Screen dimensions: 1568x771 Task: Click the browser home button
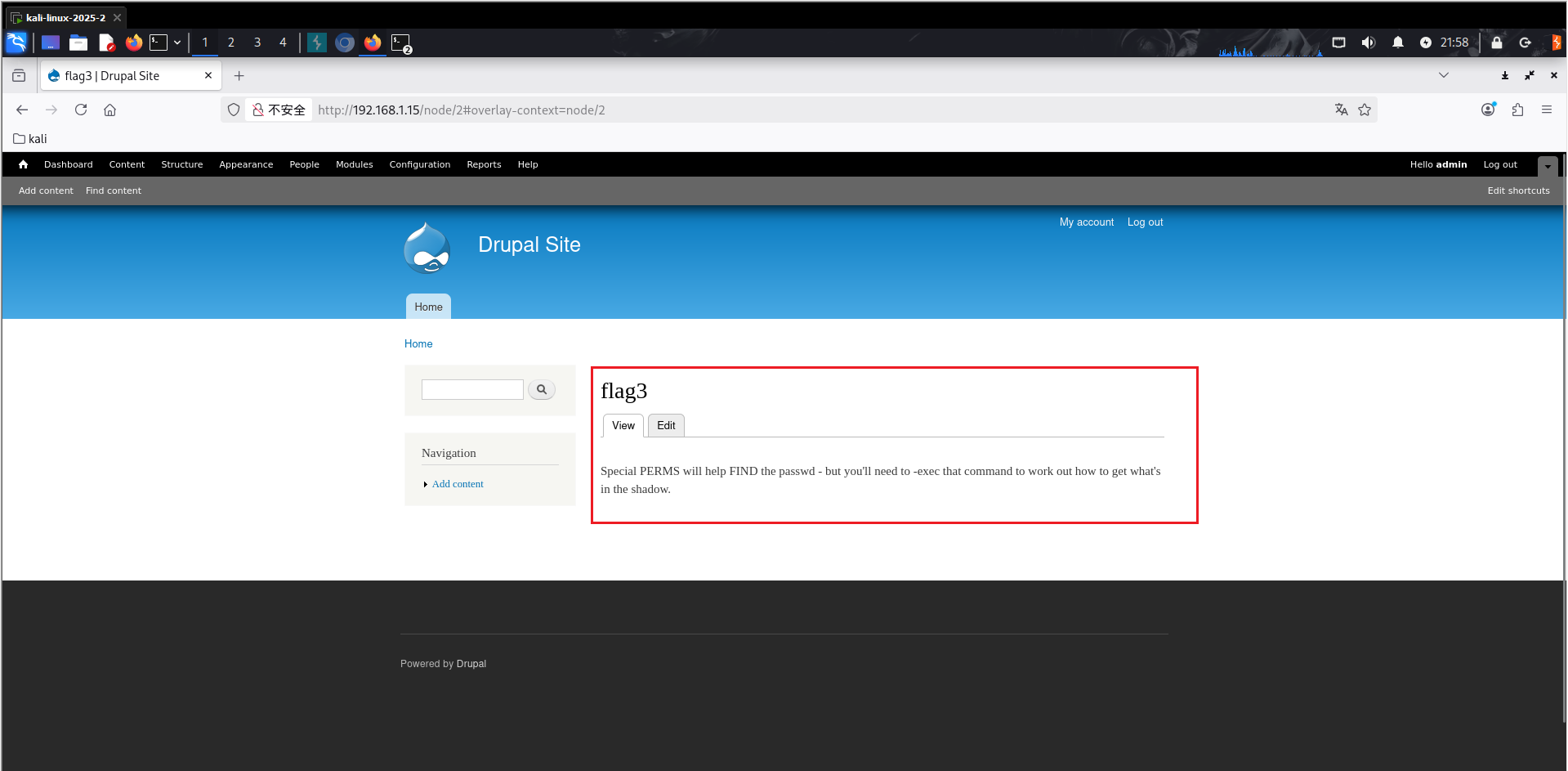[109, 110]
